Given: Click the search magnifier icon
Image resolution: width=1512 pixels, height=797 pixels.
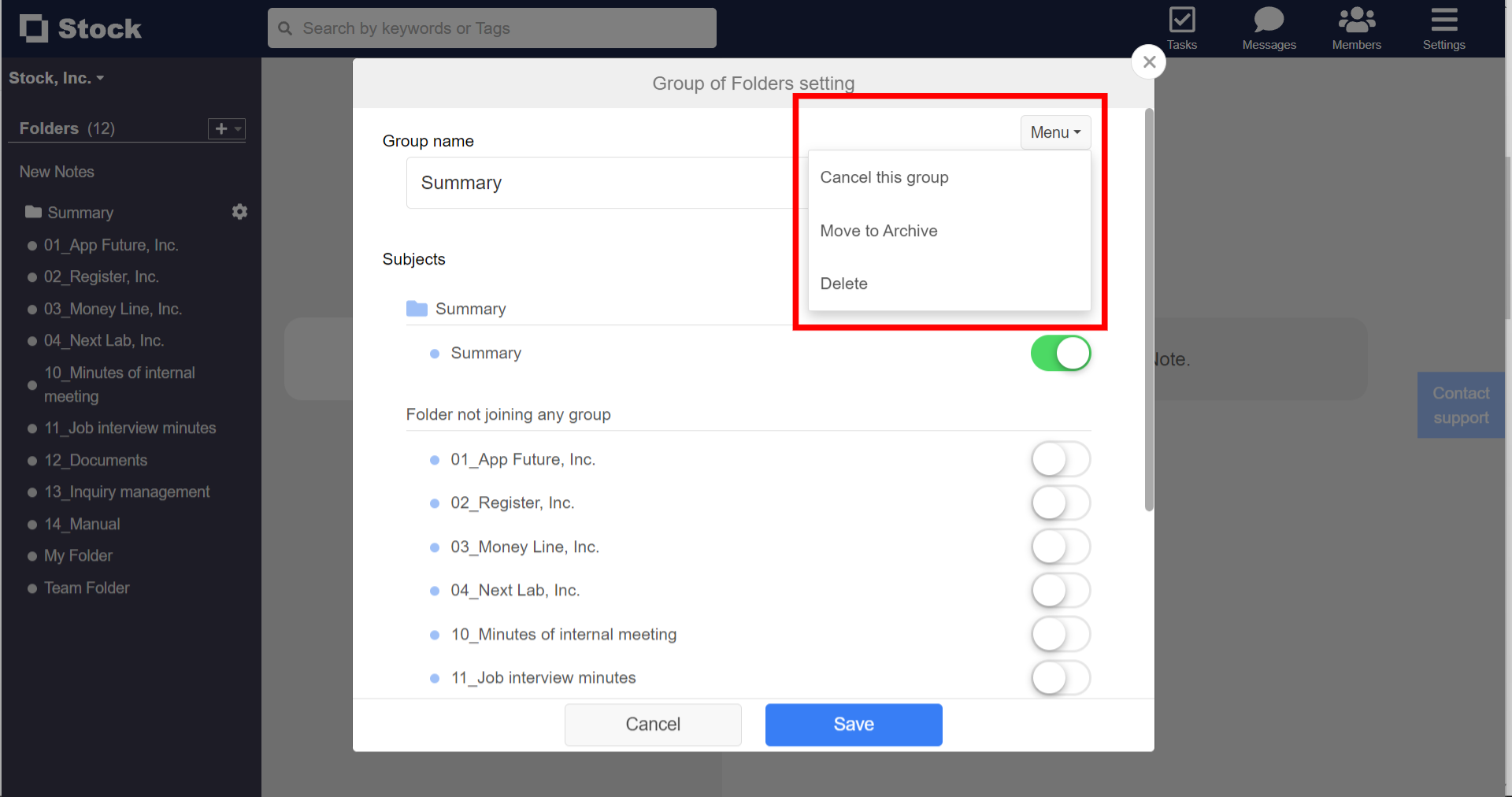Looking at the screenshot, I should [285, 28].
